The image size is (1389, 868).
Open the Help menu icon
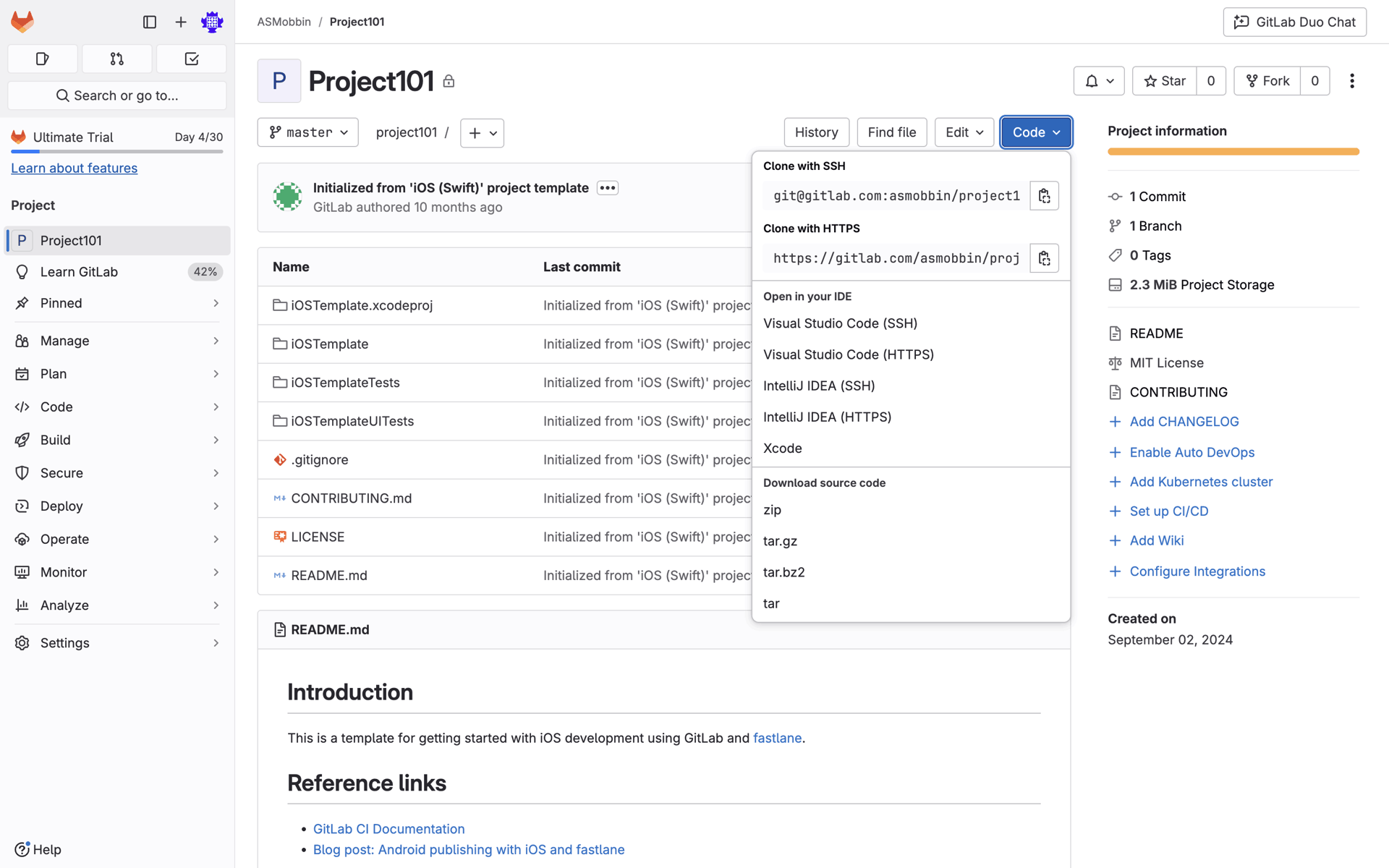(22, 849)
